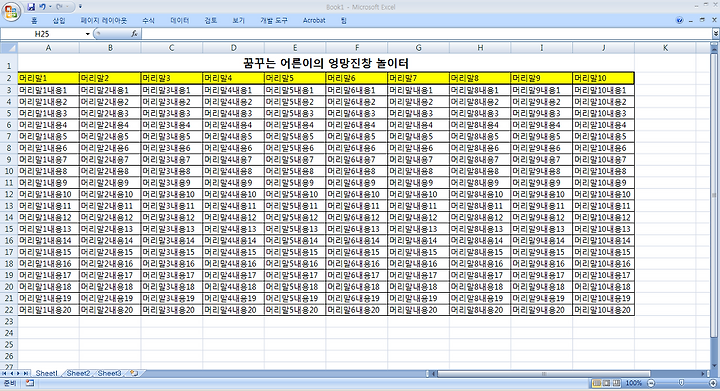The height and width of the screenshot is (391, 720).
Task: Select column A header
Action: [x=48, y=48]
